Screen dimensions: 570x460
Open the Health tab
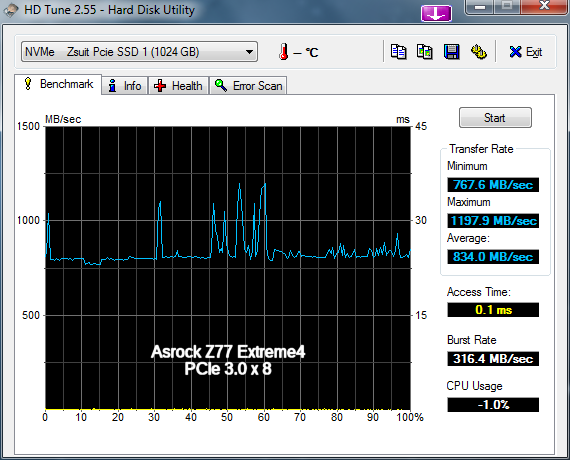178,86
